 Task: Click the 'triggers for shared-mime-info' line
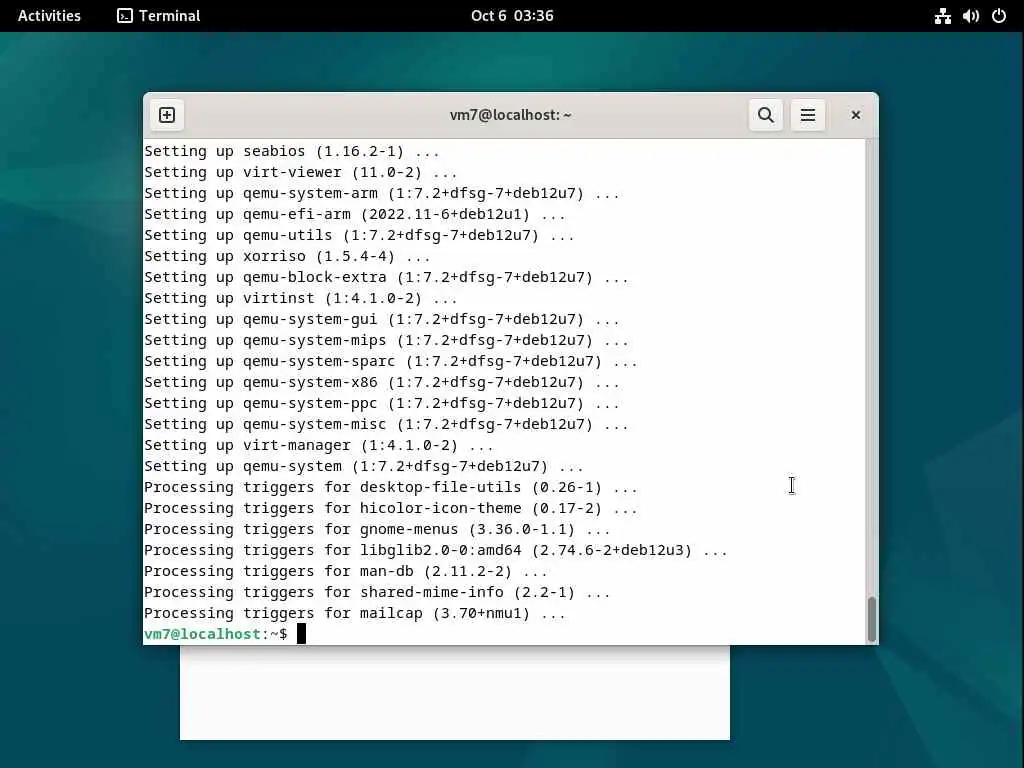(377, 592)
